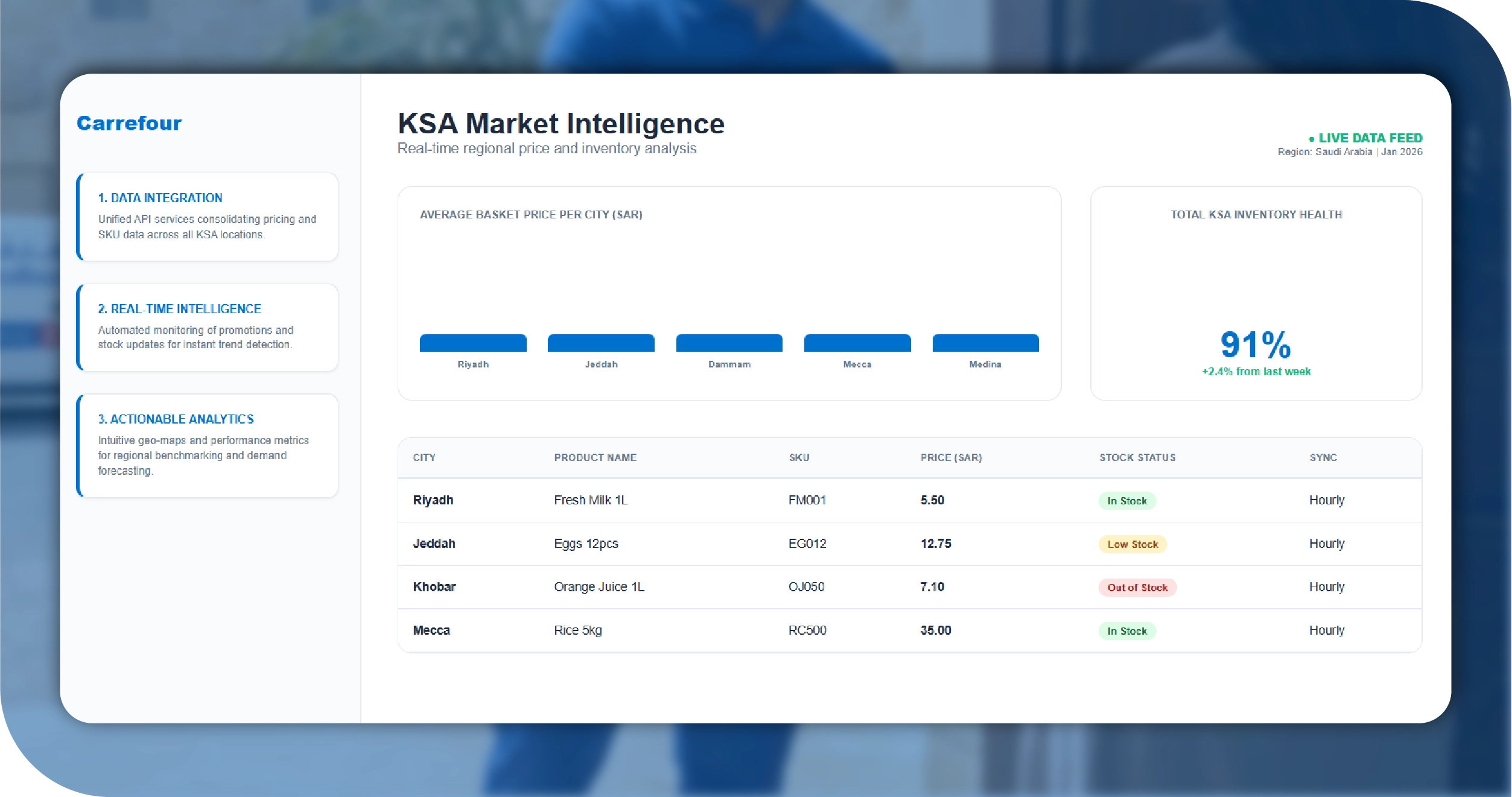
Task: Click the In Stock badge for Riyadh
Action: tap(1126, 501)
